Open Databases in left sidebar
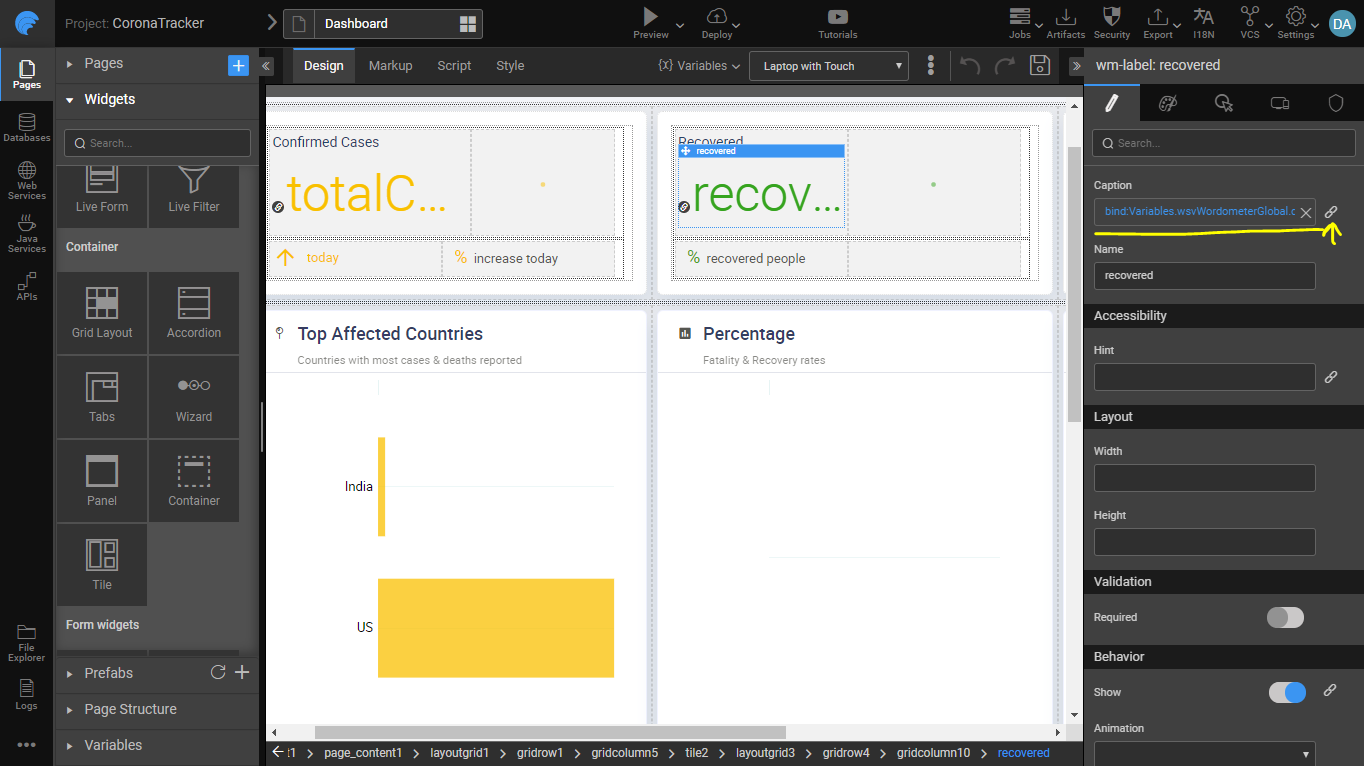1364x766 pixels. [x=27, y=127]
